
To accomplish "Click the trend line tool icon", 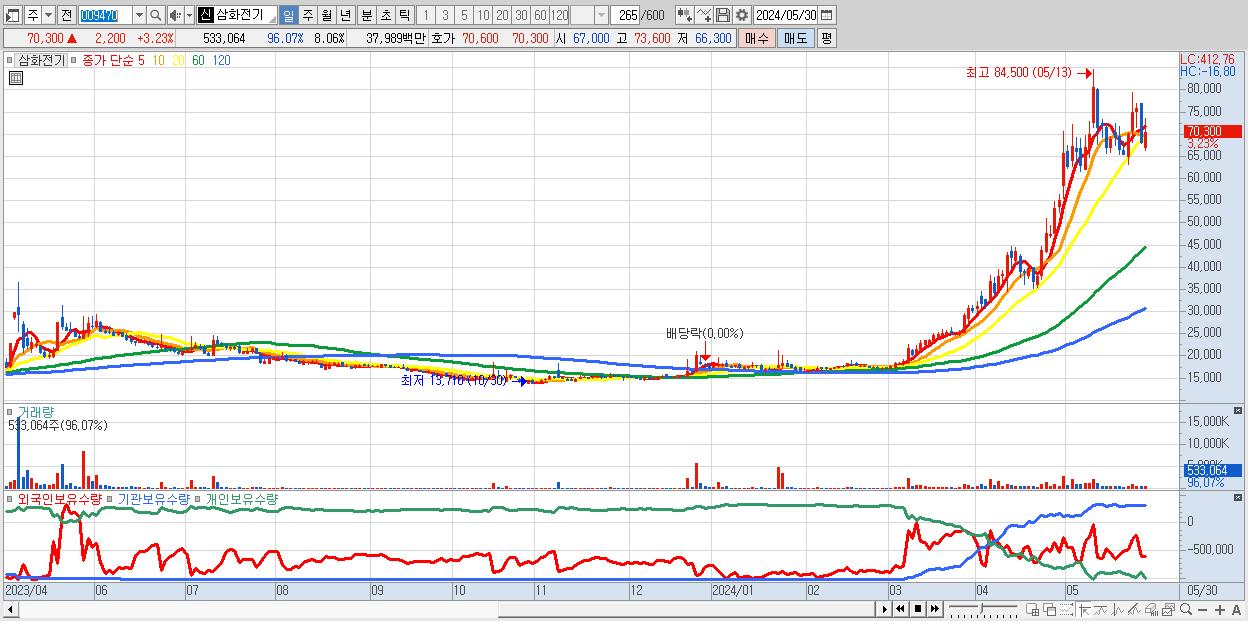I will [1102, 609].
